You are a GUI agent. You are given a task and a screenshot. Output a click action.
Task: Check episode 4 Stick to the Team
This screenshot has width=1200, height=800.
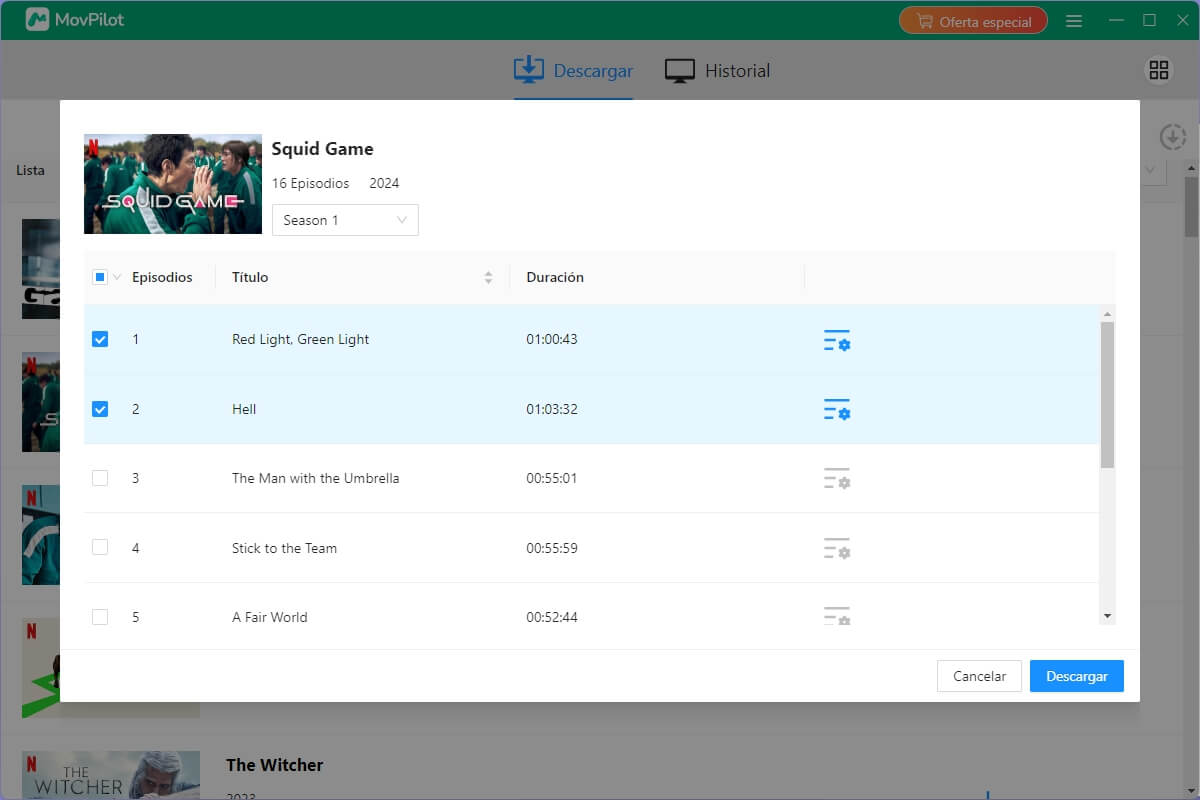(x=100, y=548)
